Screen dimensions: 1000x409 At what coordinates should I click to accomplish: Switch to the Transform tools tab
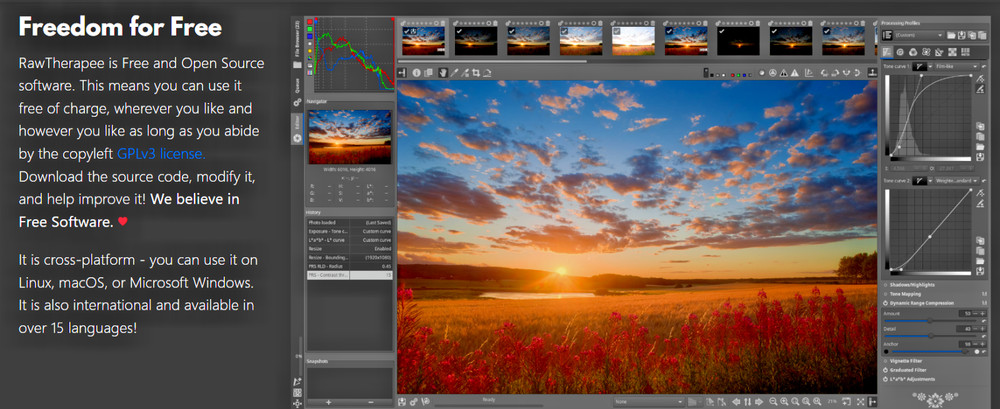tap(939, 52)
